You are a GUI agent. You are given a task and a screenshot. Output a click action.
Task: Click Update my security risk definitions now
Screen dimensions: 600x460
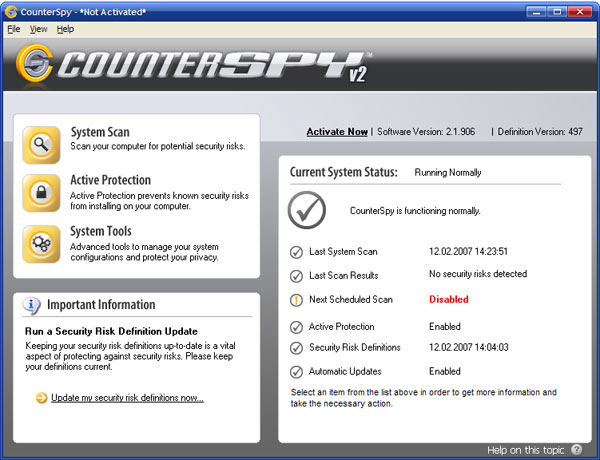pos(127,398)
